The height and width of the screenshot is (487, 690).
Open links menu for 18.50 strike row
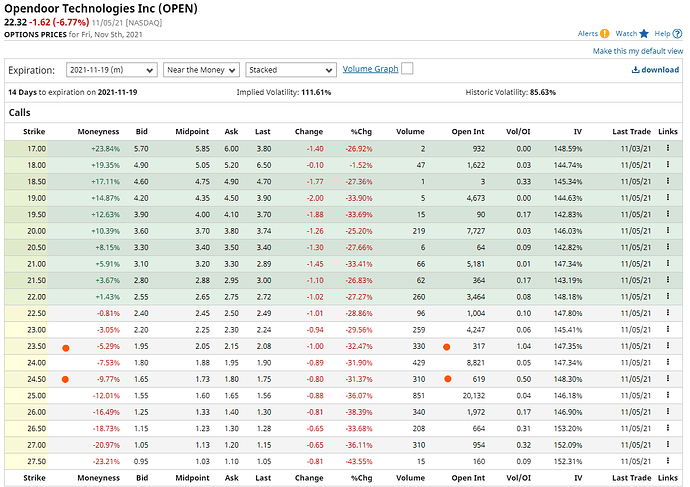pos(668,181)
